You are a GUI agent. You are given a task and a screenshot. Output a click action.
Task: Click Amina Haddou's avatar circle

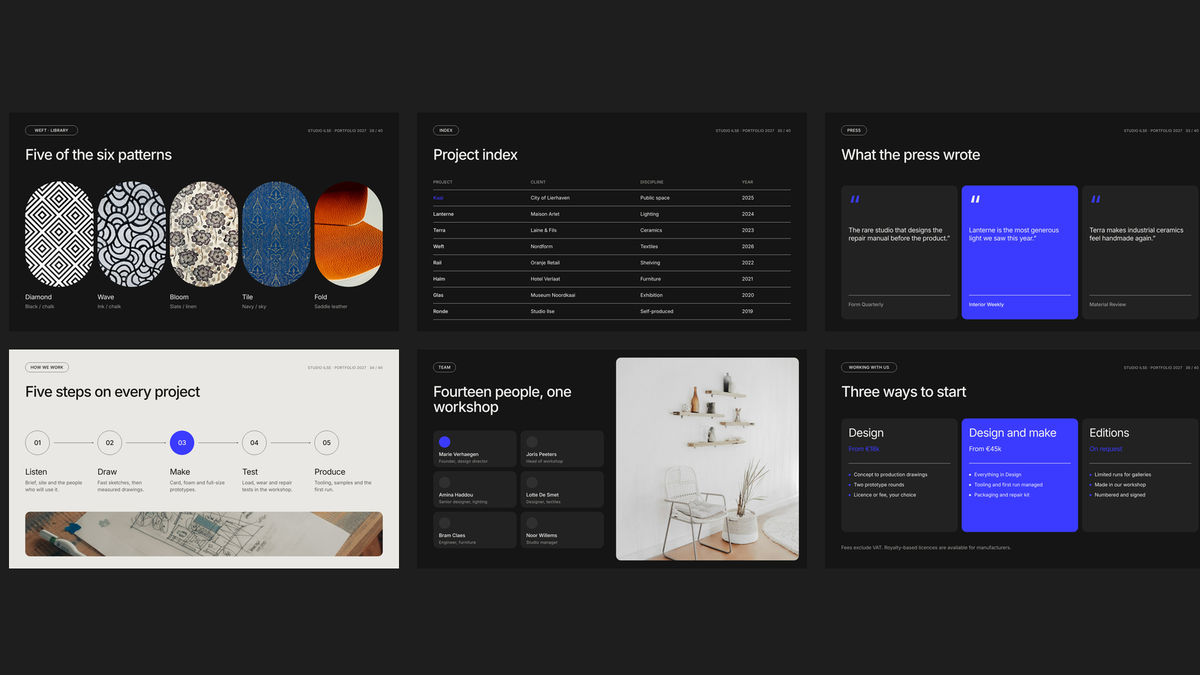445,482
